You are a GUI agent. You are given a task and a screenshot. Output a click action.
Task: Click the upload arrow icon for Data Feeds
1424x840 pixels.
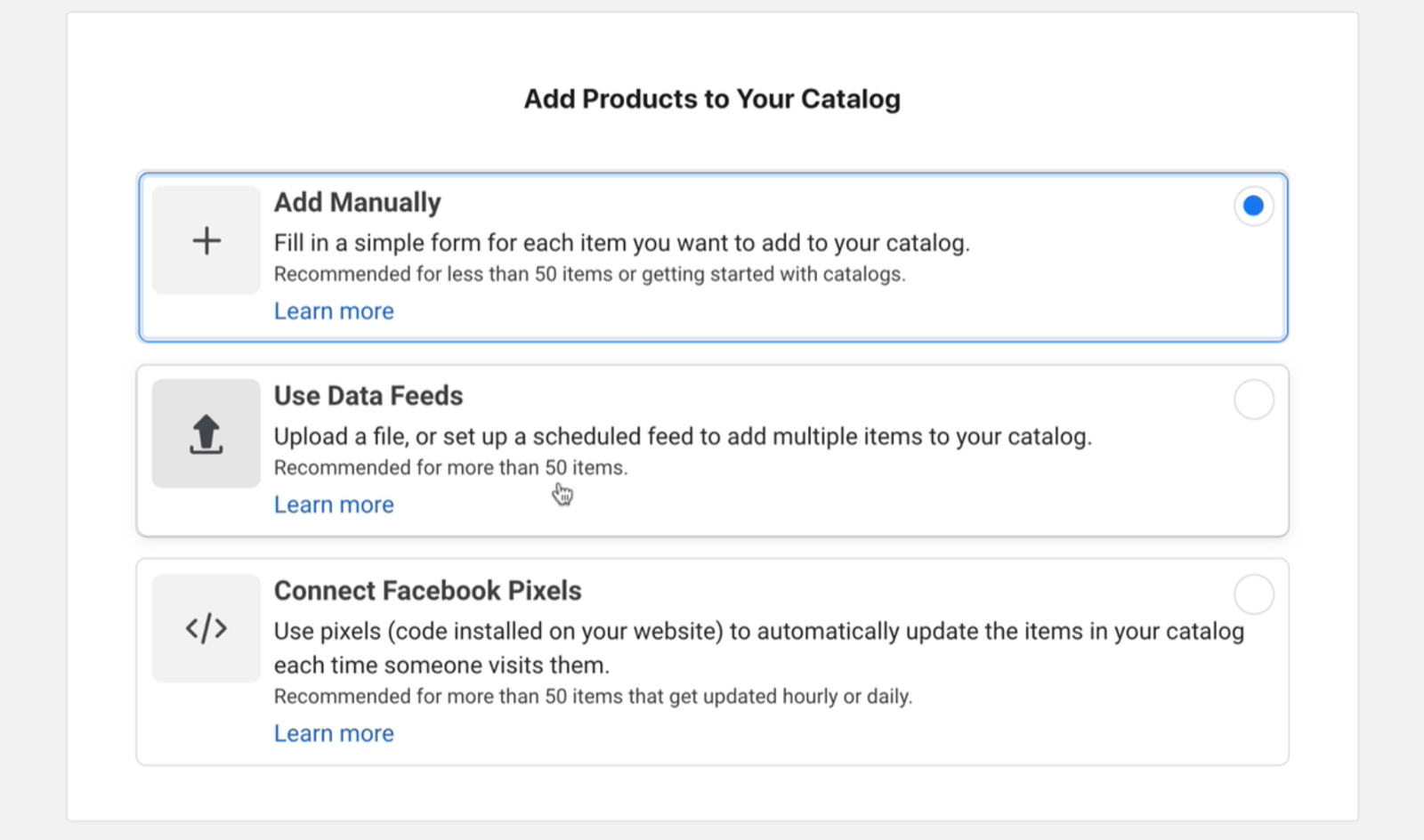tap(206, 433)
